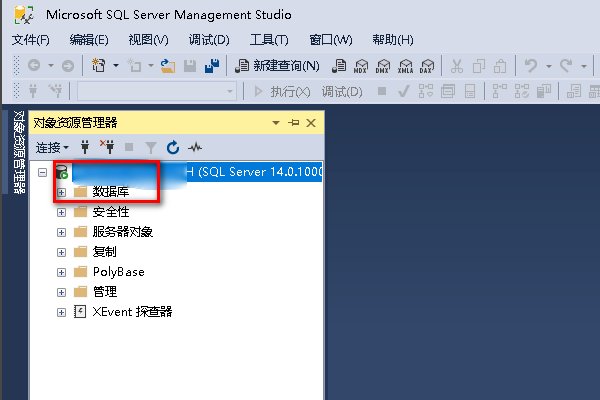Open the 连接 dropdown in Object Explorer
Image resolution: width=600 pixels, height=400 pixels.
52,147
